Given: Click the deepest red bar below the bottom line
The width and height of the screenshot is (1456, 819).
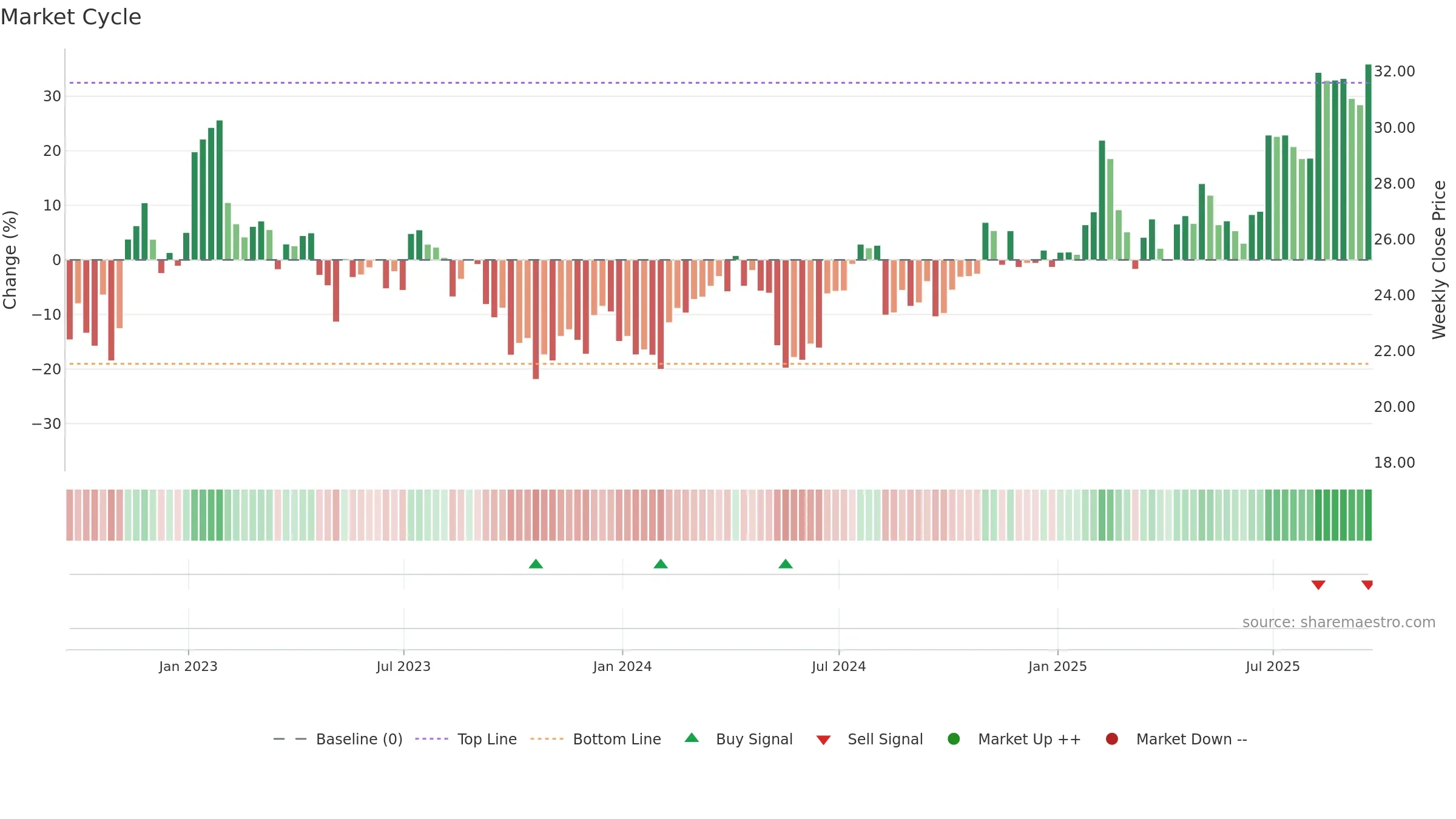Looking at the screenshot, I should tap(536, 320).
